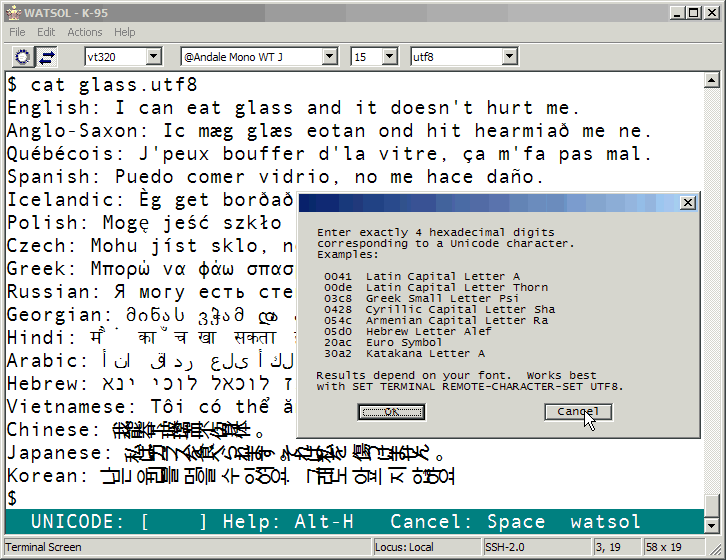Open the File menu
This screenshot has height=560, width=726.
pyautogui.click(x=17, y=32)
